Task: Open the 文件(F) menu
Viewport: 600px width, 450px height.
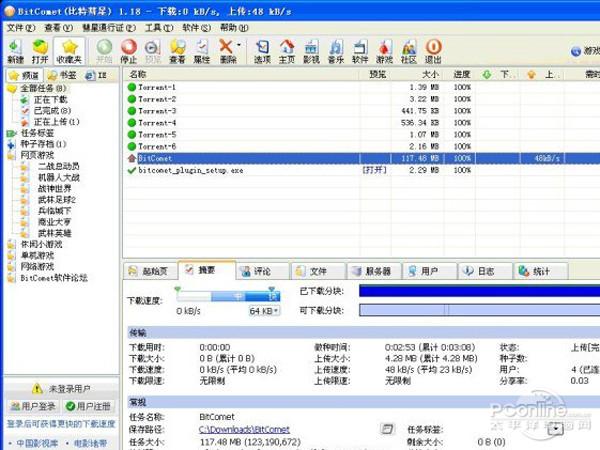Action: (x=20, y=27)
